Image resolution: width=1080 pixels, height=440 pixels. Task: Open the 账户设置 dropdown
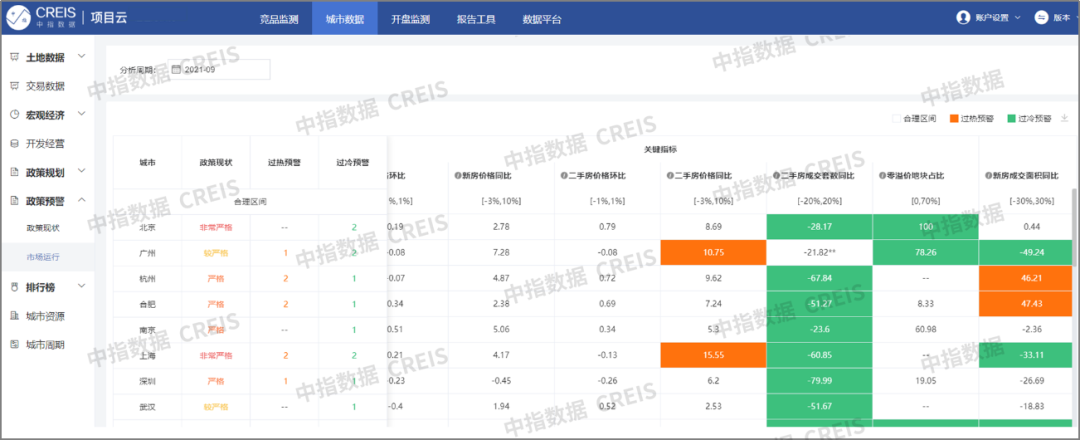[988, 18]
